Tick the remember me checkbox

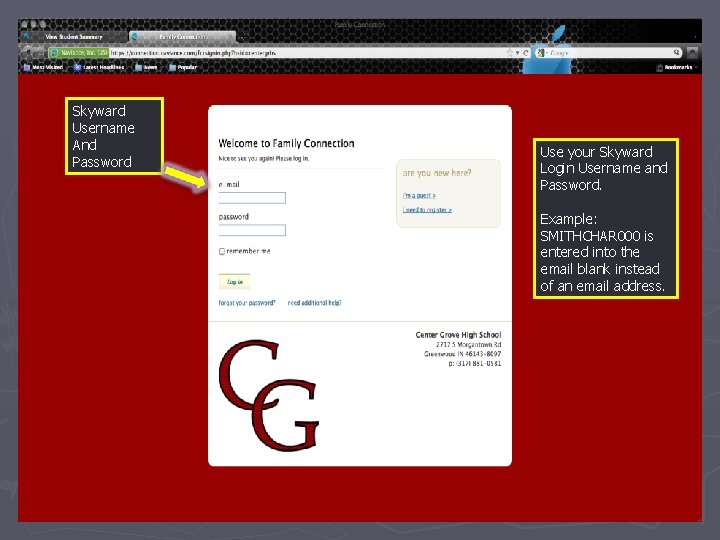pyautogui.click(x=222, y=251)
